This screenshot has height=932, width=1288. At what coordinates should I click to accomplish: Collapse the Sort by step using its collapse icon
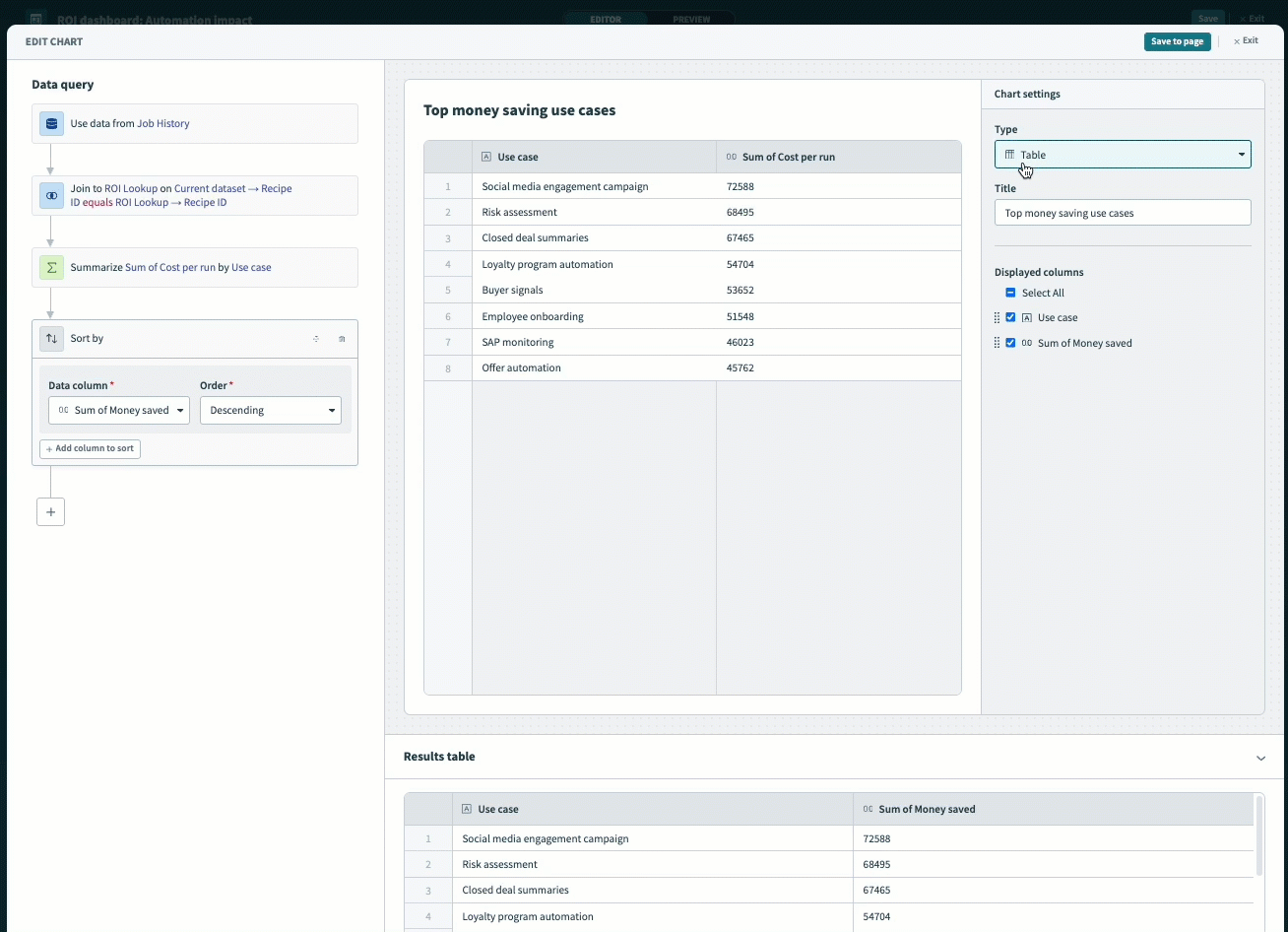(316, 339)
